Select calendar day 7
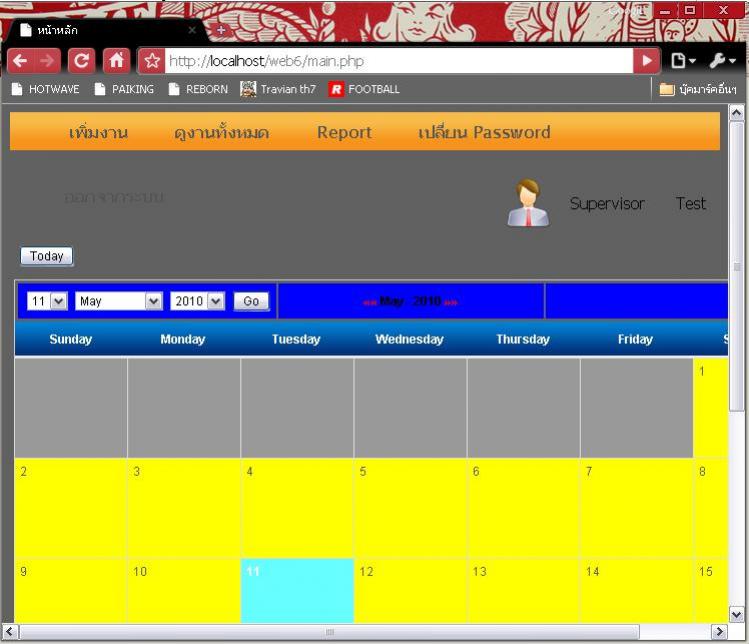This screenshot has width=749, height=644. coord(637,507)
